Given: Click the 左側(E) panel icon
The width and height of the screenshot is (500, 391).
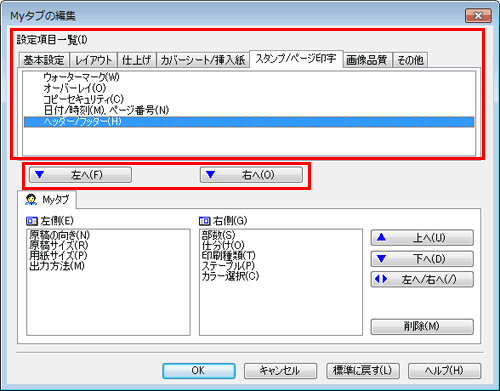Looking at the screenshot, I should pos(32,221).
